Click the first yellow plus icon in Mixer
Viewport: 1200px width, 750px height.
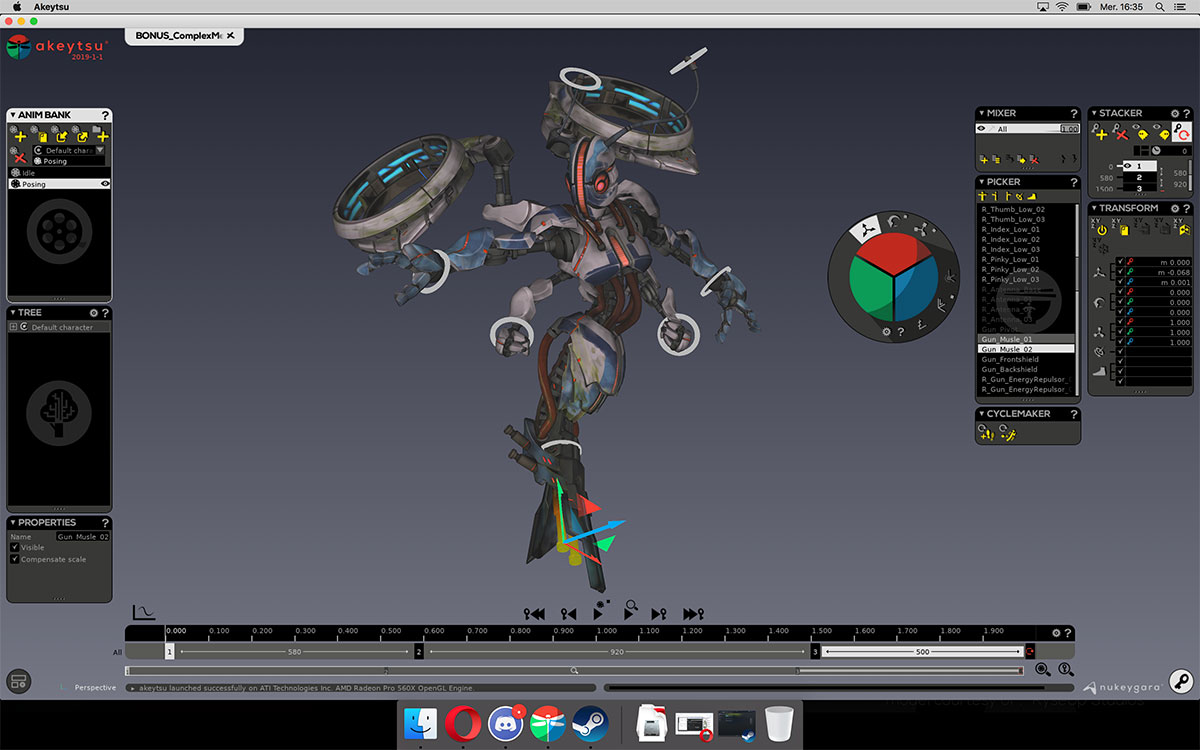(x=983, y=159)
